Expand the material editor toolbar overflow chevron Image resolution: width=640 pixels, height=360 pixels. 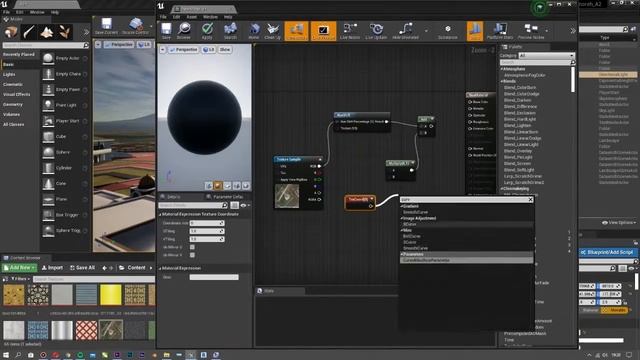pyautogui.click(x=573, y=31)
